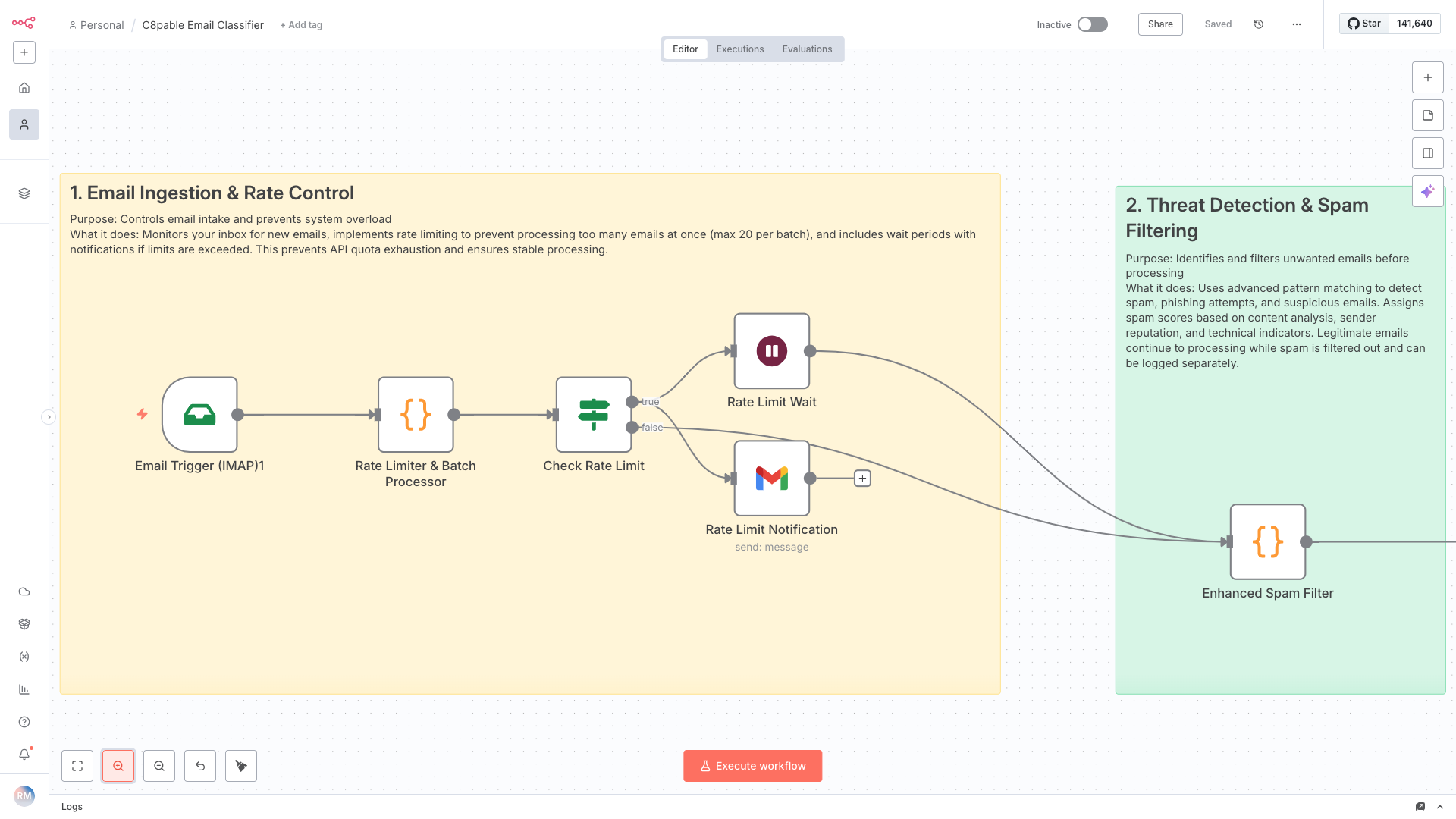Click Add tag
1456x819 pixels.
click(301, 25)
